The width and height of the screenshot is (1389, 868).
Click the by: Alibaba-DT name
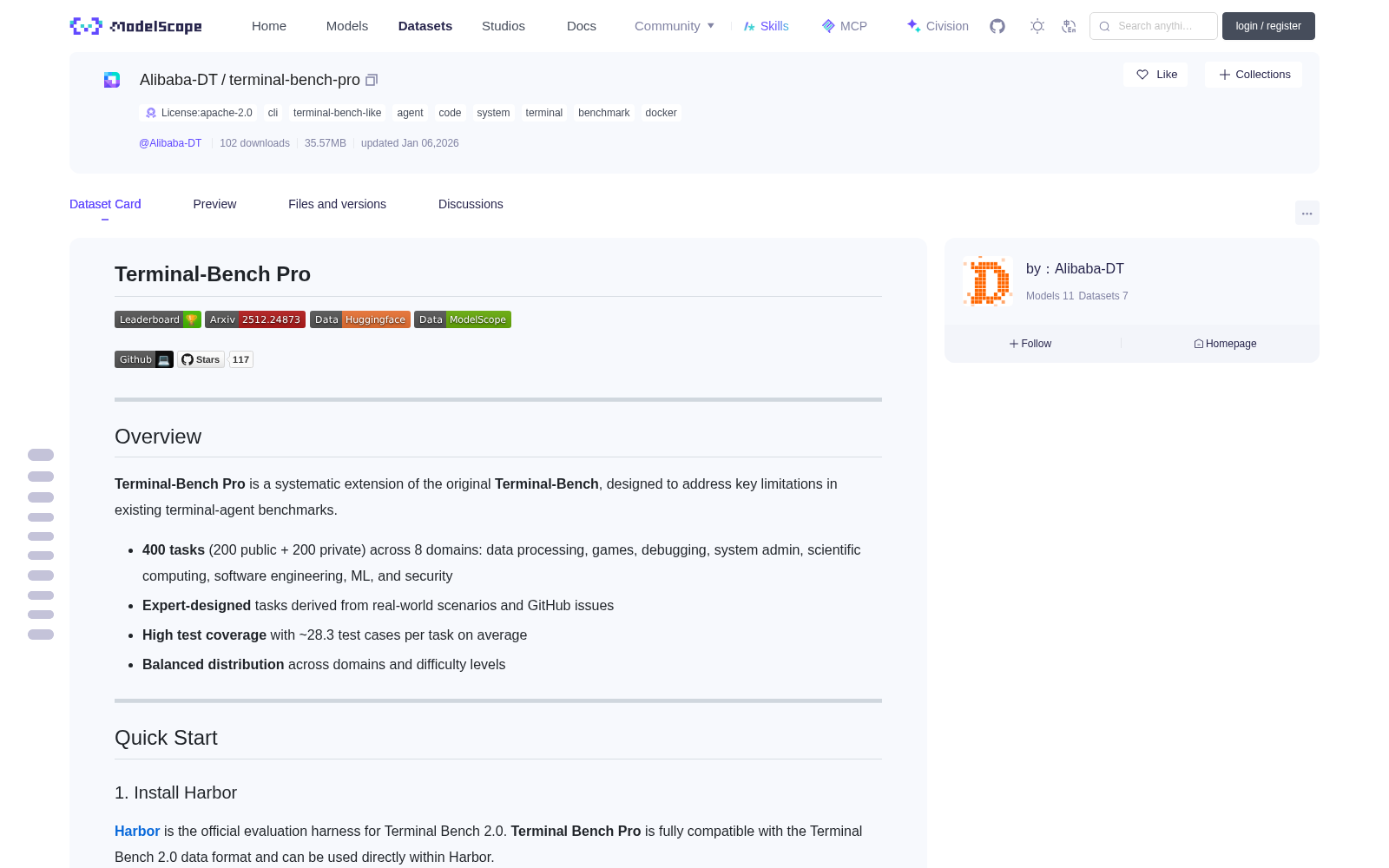tap(1075, 269)
